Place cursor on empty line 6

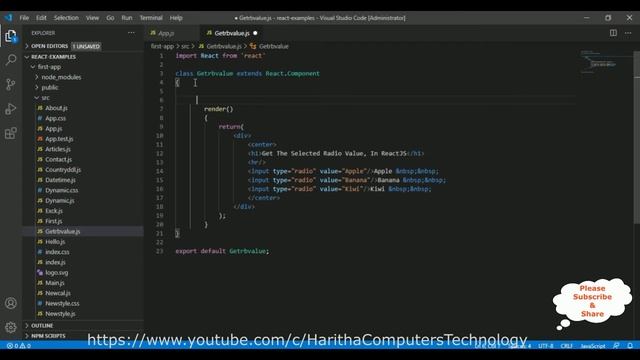[x=376, y=100]
